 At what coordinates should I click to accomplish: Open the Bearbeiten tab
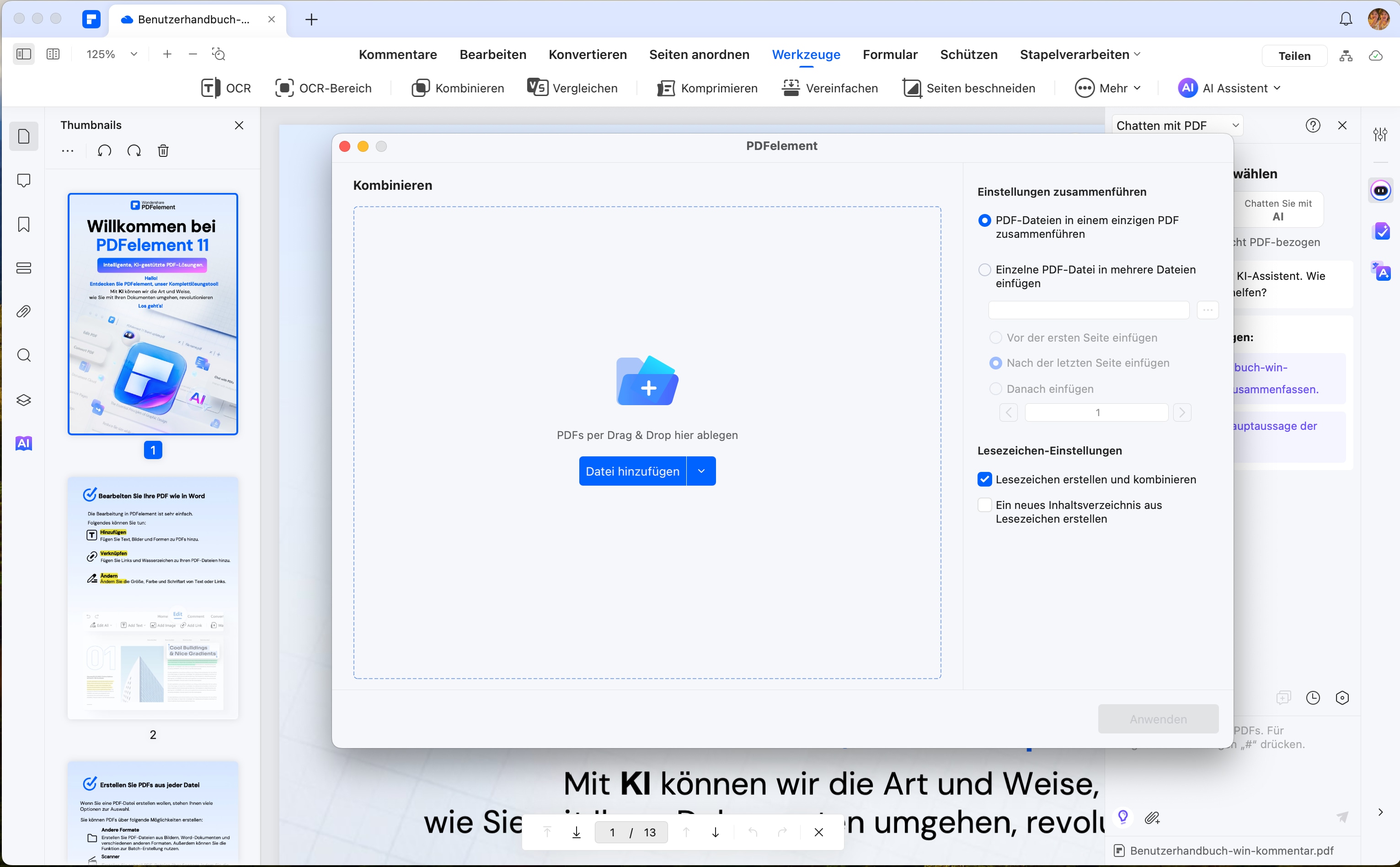(493, 54)
